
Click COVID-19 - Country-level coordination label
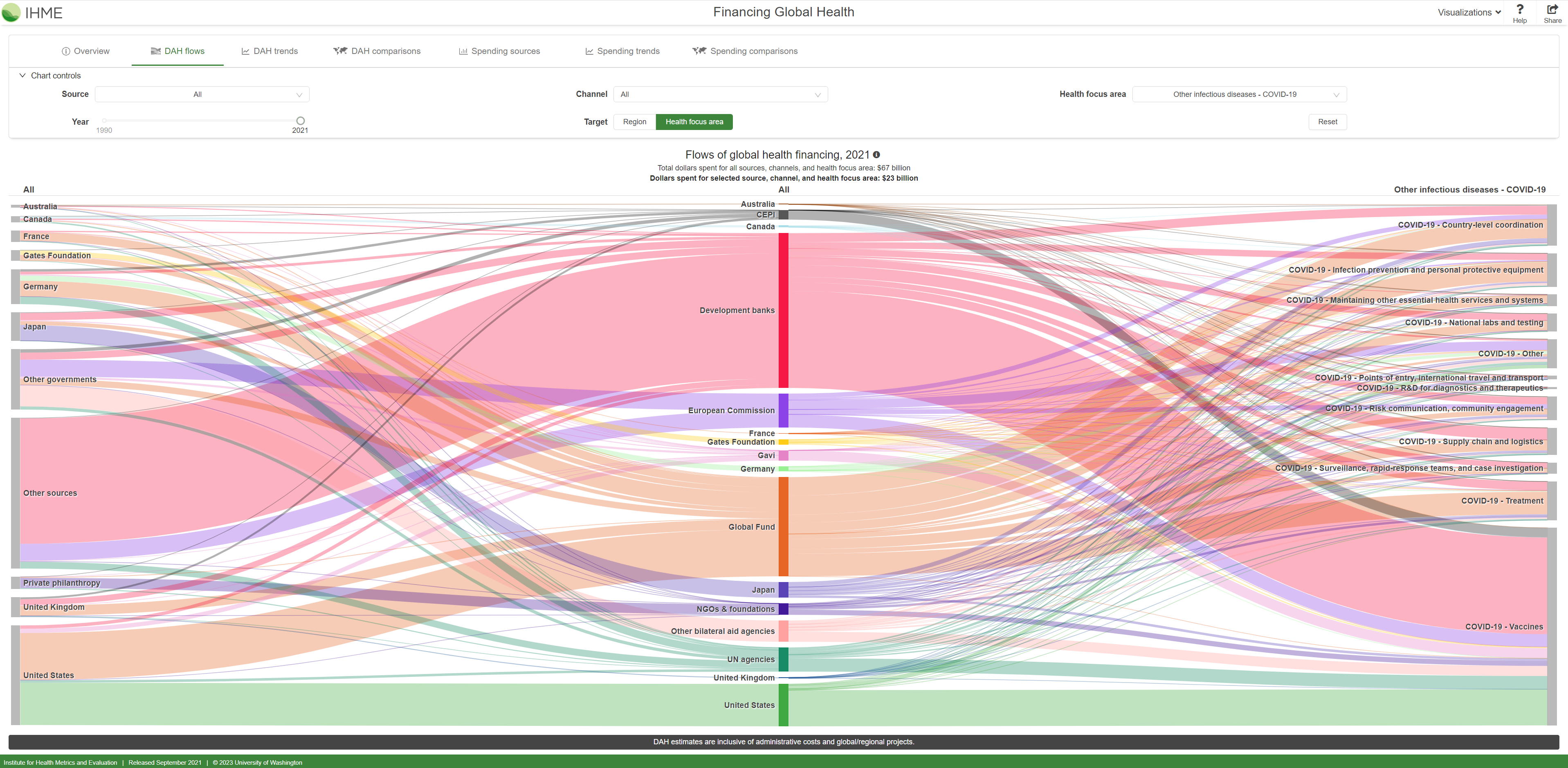[1470, 225]
